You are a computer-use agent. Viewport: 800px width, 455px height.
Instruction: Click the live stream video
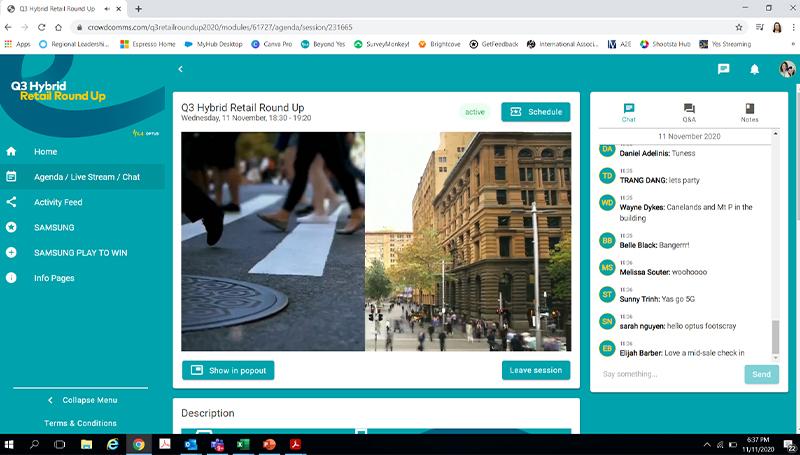pyautogui.click(x=376, y=242)
